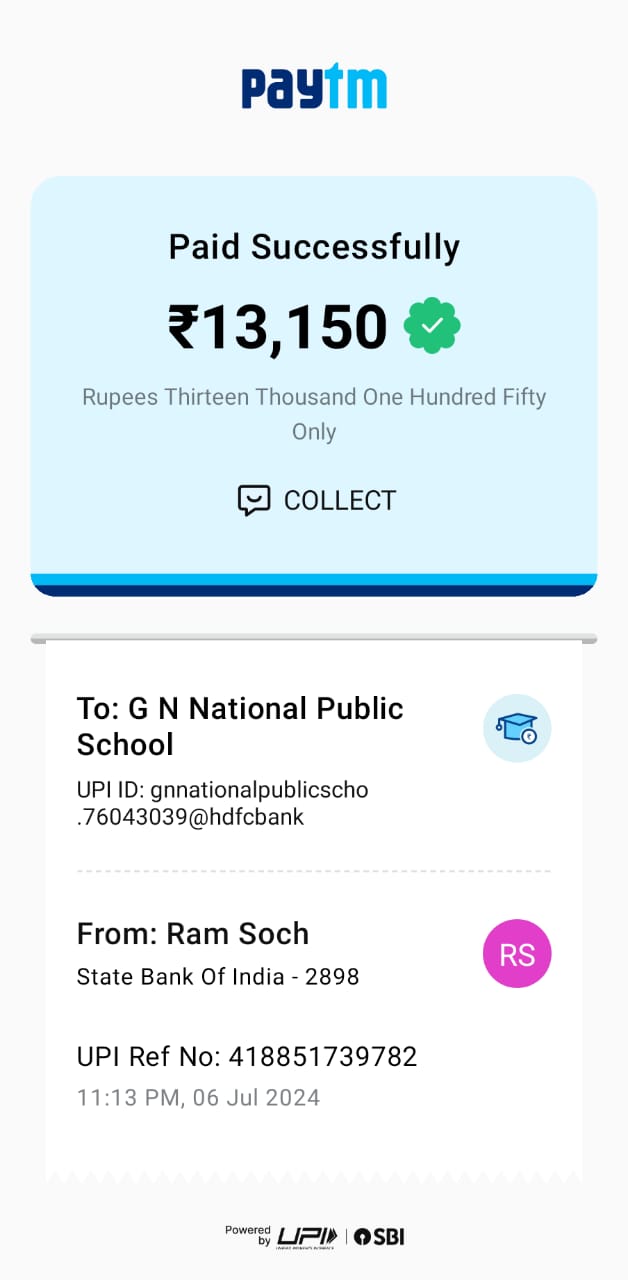Click the gray receipt slot bar
The height and width of the screenshot is (1280, 628).
(x=314, y=638)
